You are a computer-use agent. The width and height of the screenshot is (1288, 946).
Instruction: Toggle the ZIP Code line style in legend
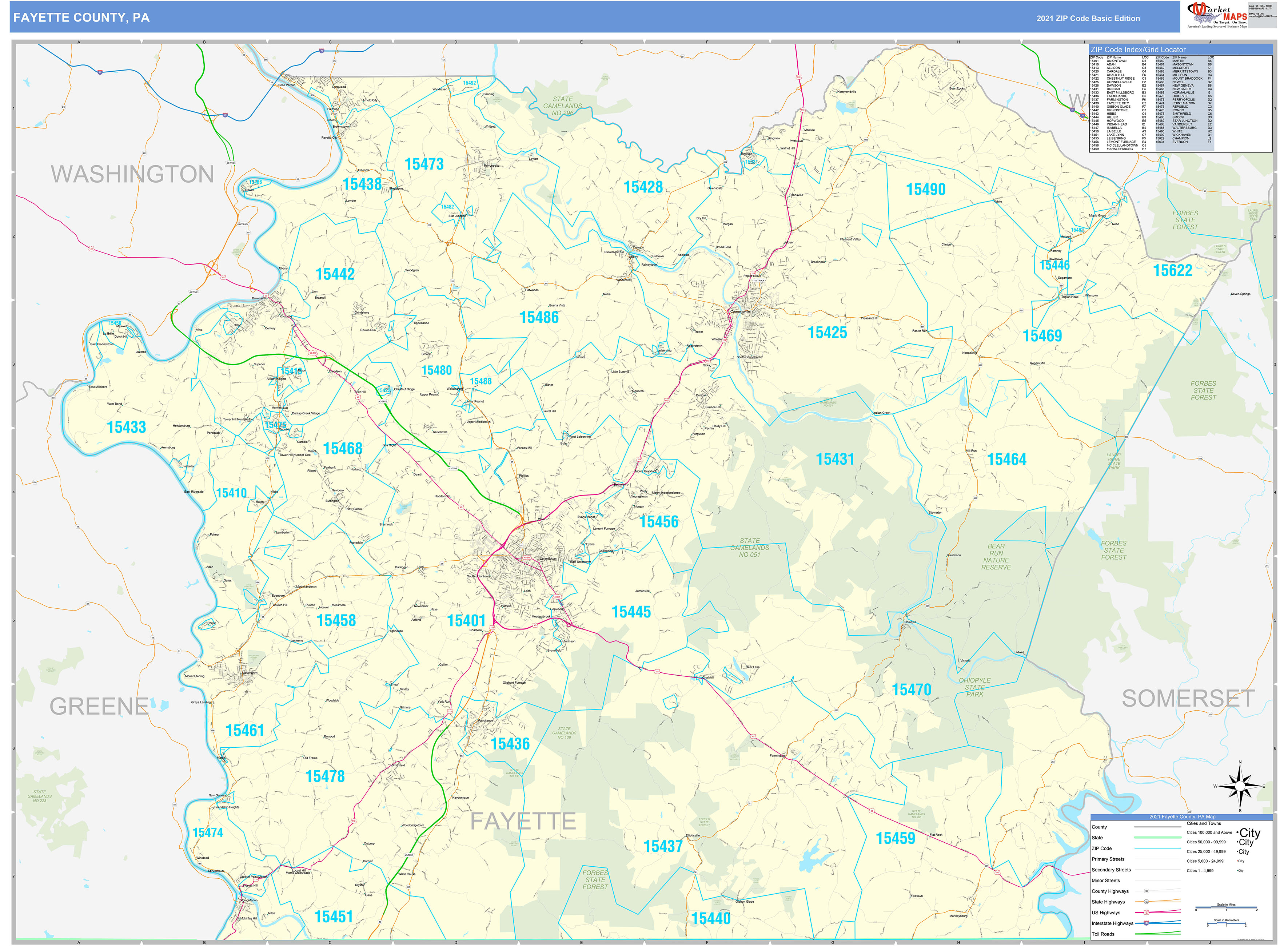(1158, 848)
